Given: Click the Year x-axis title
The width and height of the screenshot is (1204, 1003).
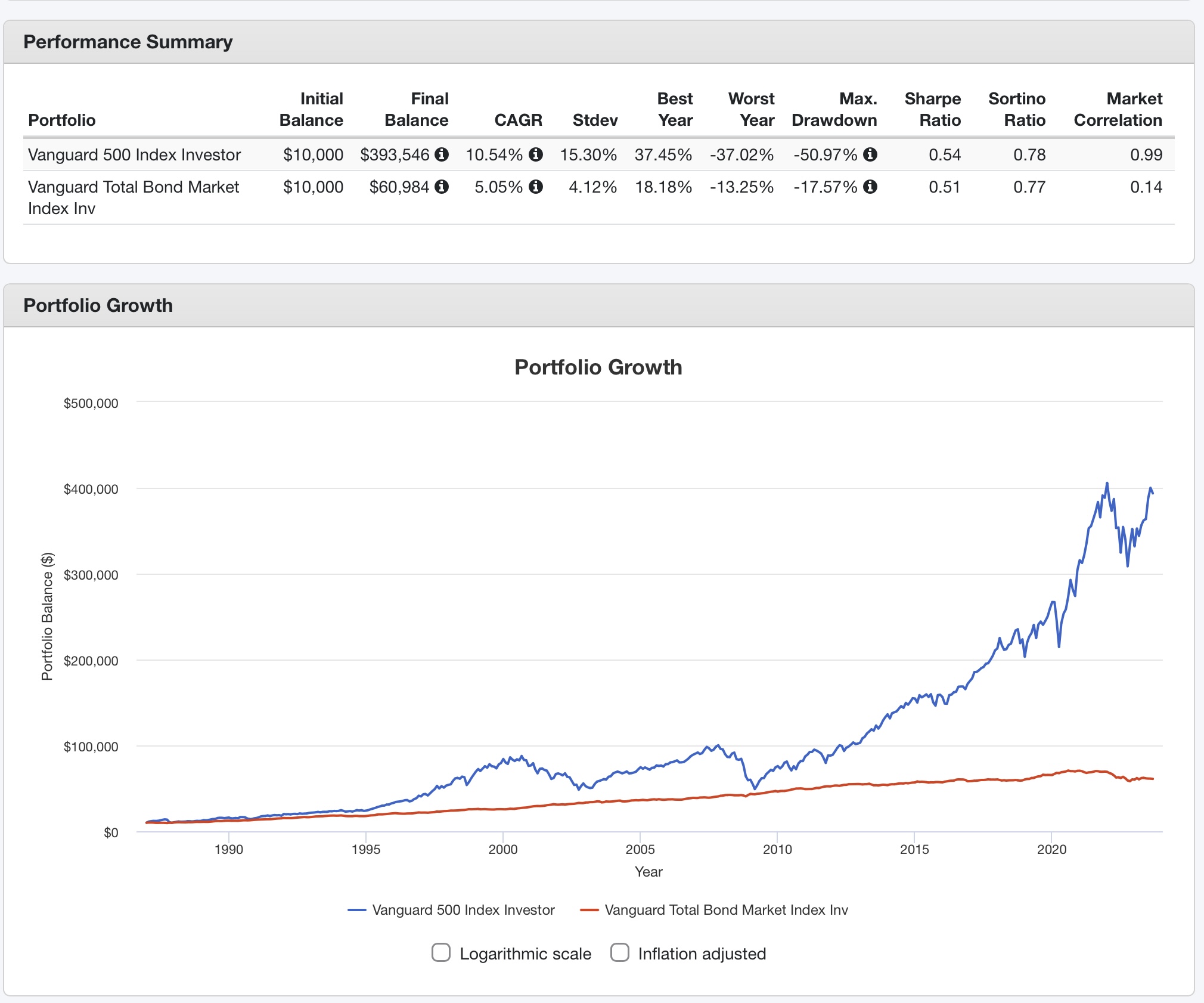Looking at the screenshot, I should (648, 872).
